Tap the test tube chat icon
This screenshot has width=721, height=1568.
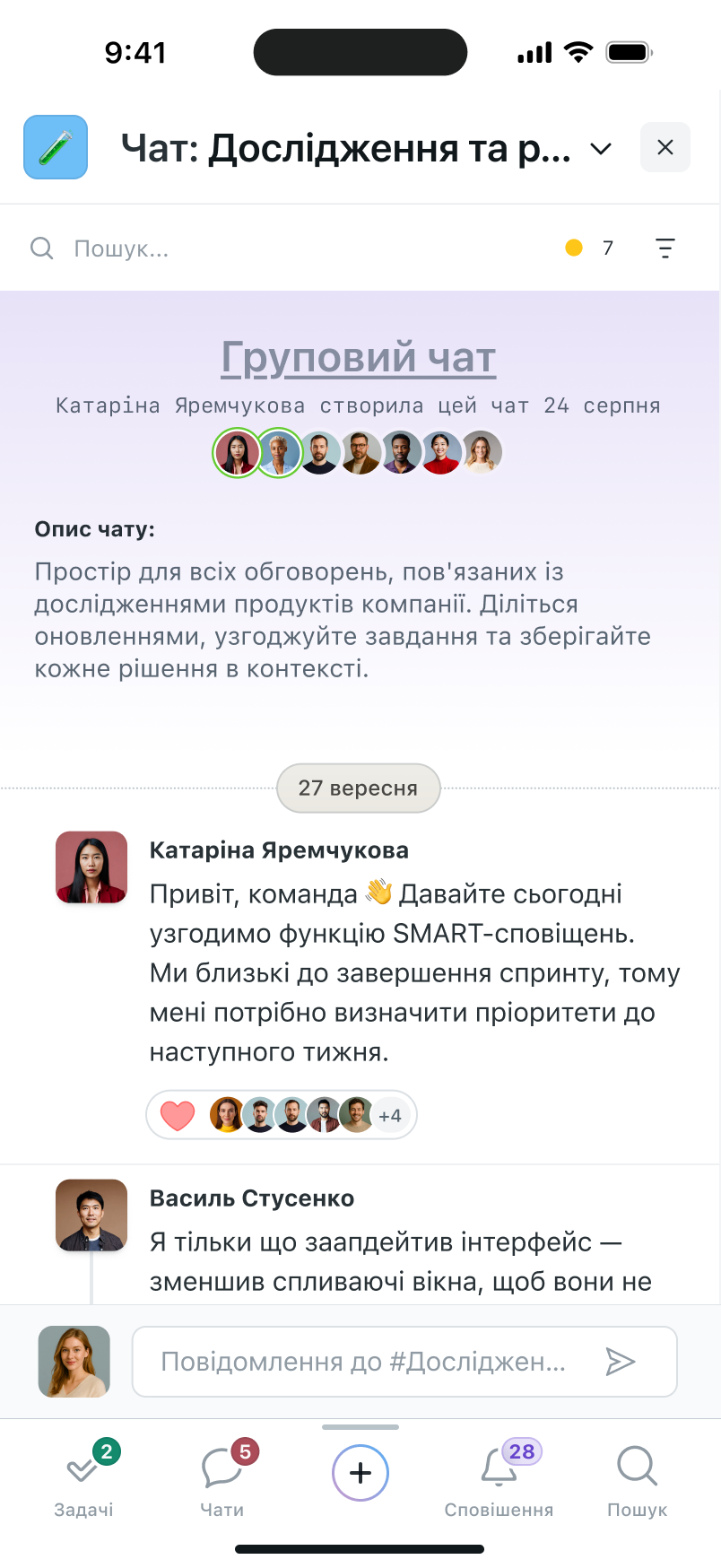click(56, 147)
